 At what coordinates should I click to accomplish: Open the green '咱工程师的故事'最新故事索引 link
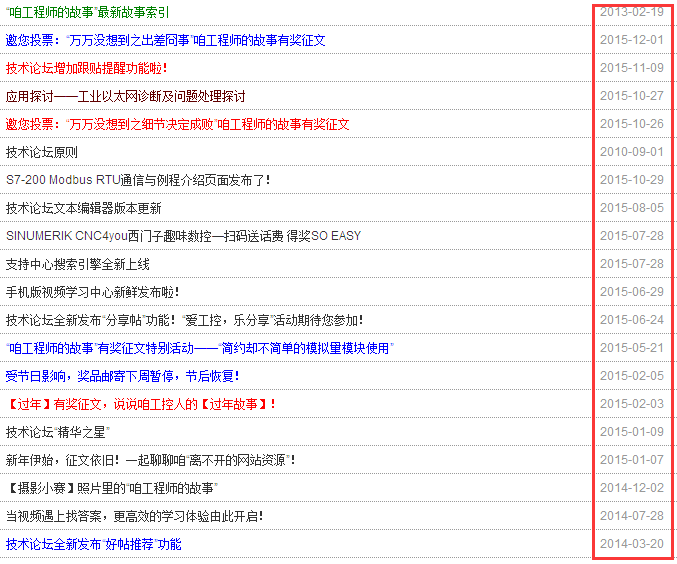pyautogui.click(x=87, y=12)
